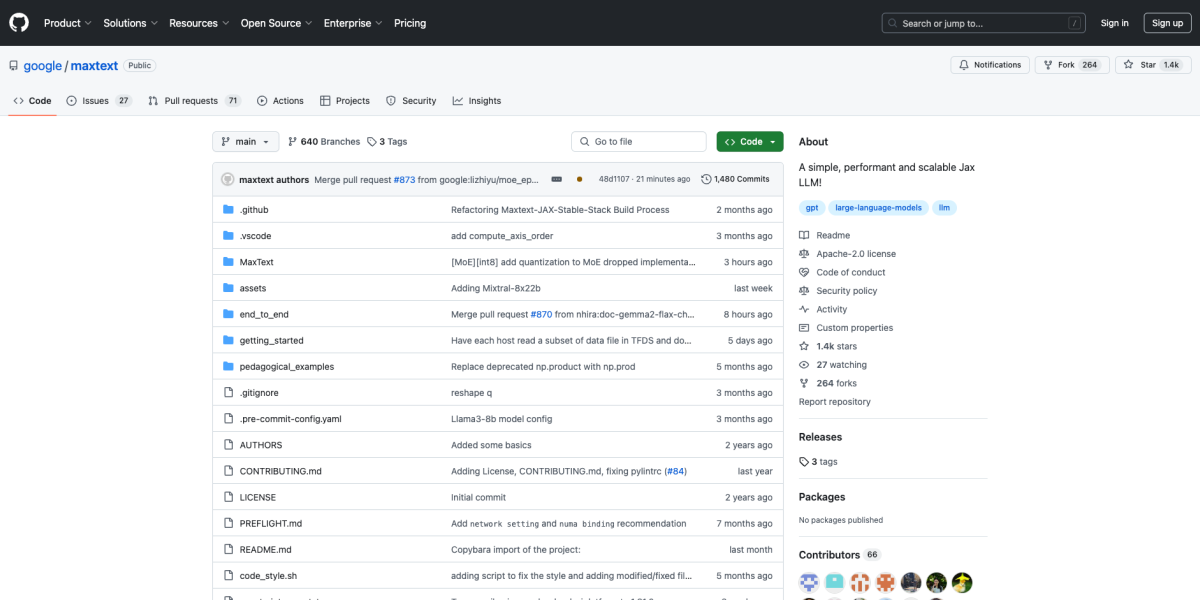Click the amber commit status dot
The height and width of the screenshot is (600, 1200).
(x=579, y=179)
